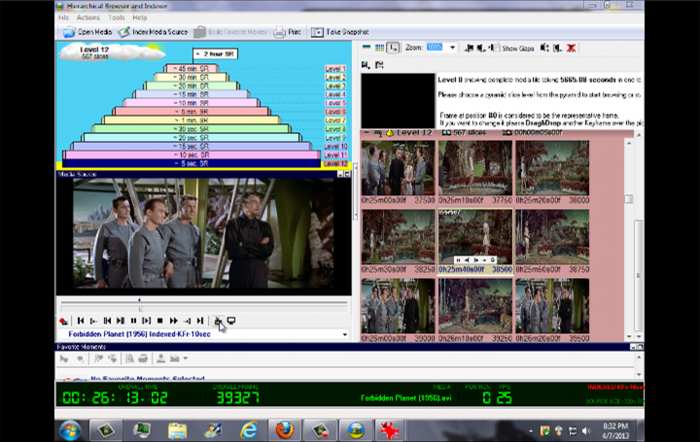
Task: Switch to grid columns view icon
Action: 379,48
